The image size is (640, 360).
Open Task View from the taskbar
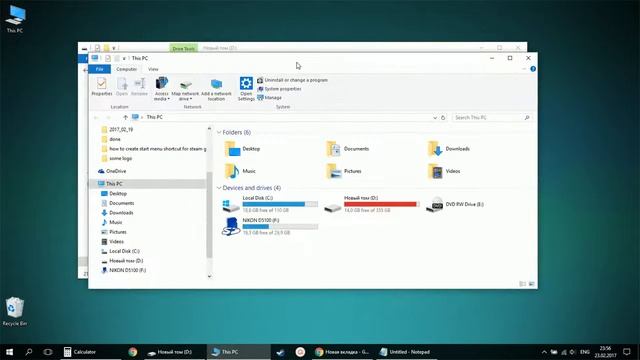(x=48, y=352)
